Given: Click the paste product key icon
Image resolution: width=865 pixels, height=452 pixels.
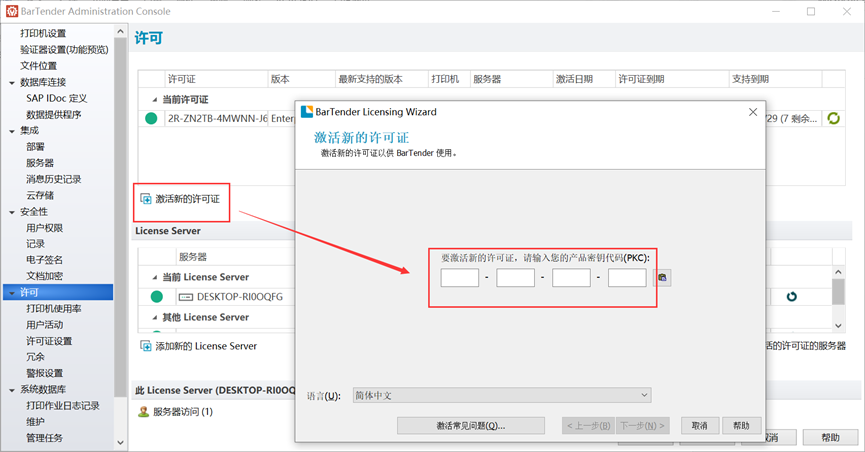Looking at the screenshot, I should coord(662,278).
